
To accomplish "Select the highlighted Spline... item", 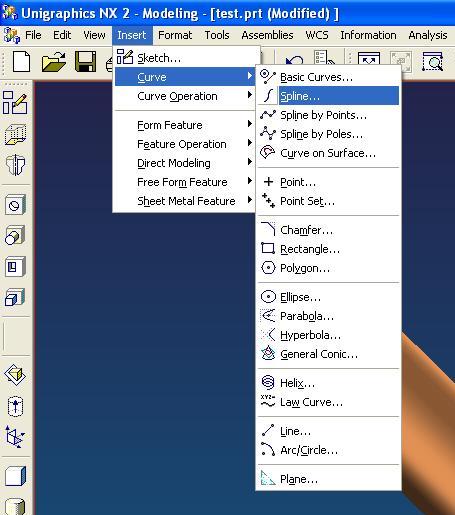I will point(329,96).
